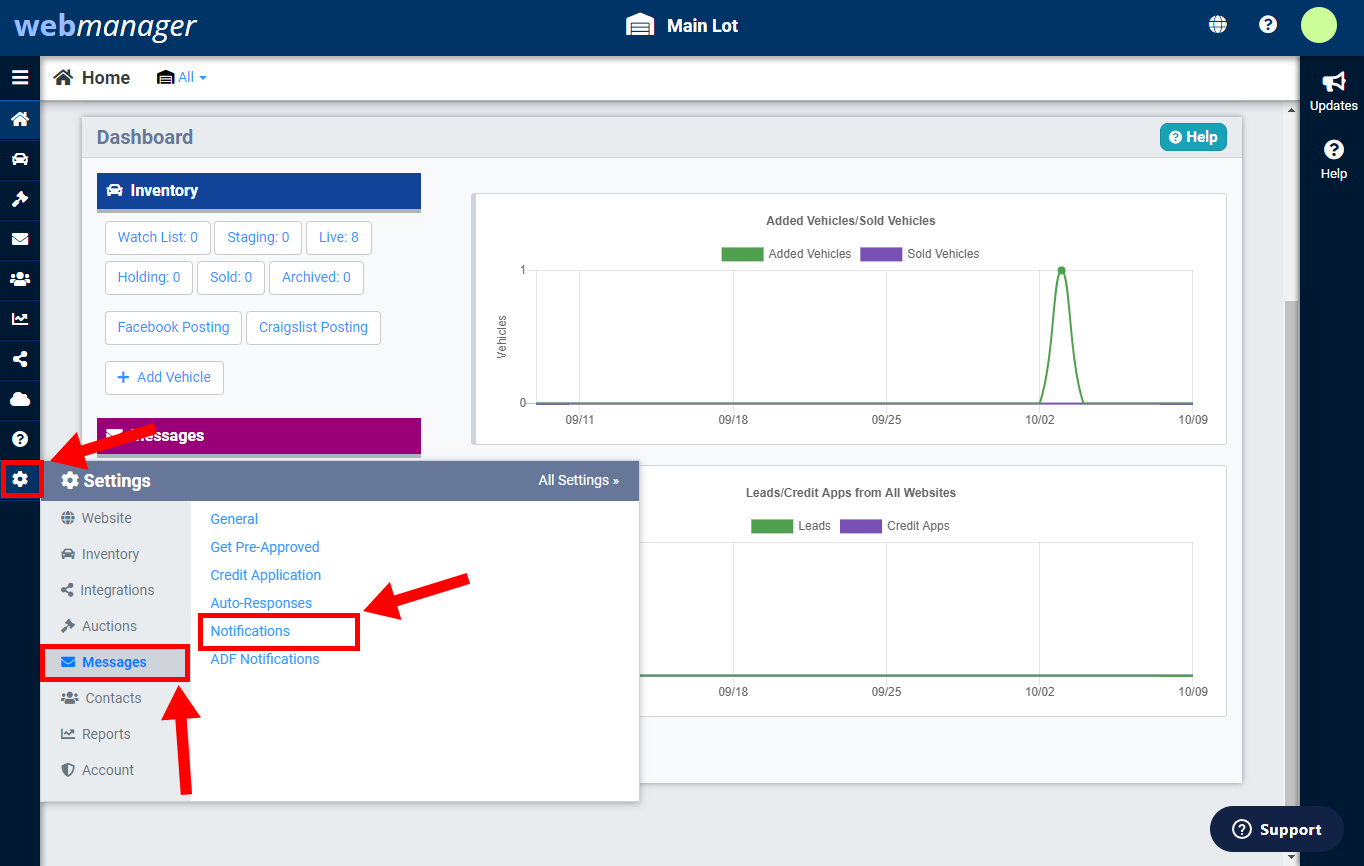Open Facebook Posting
Viewport: 1364px width, 866px height.
coord(173,328)
